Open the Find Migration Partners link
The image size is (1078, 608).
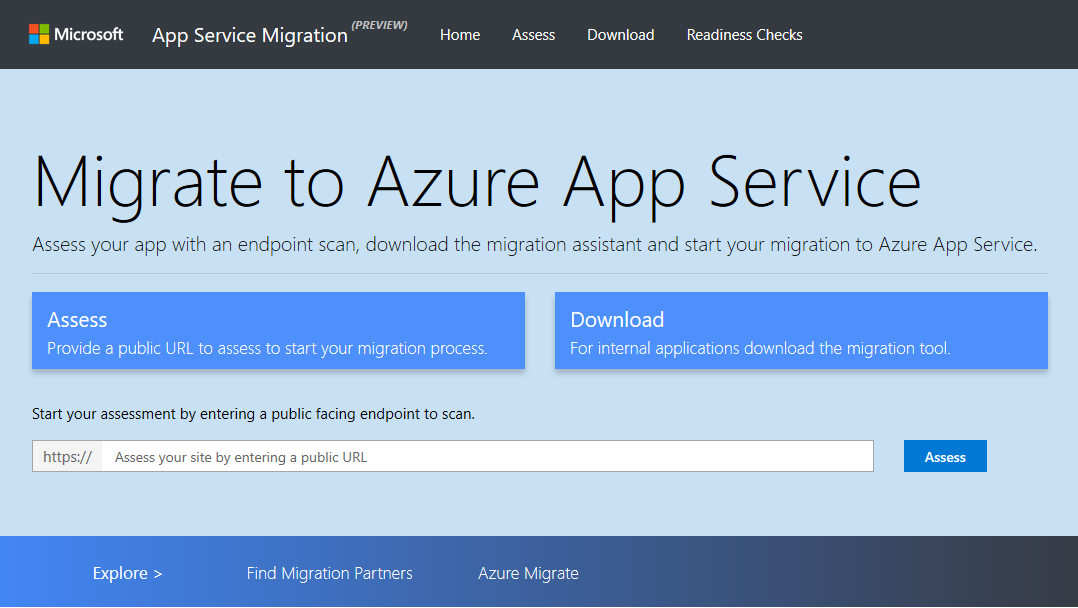(329, 573)
